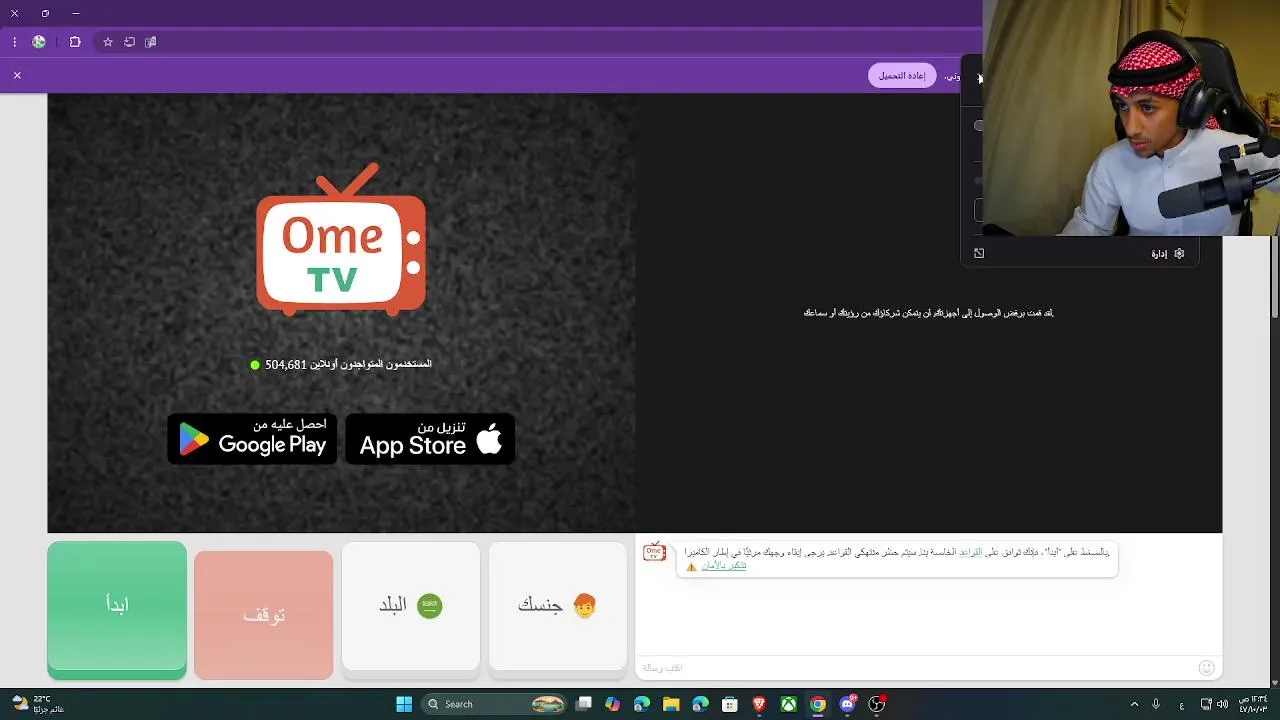Click the expand icon in popup panel
The height and width of the screenshot is (720, 1280).
979,254
